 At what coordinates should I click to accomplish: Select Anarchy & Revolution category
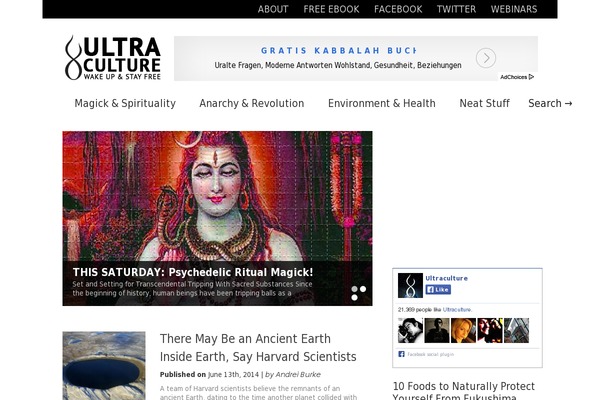(251, 103)
